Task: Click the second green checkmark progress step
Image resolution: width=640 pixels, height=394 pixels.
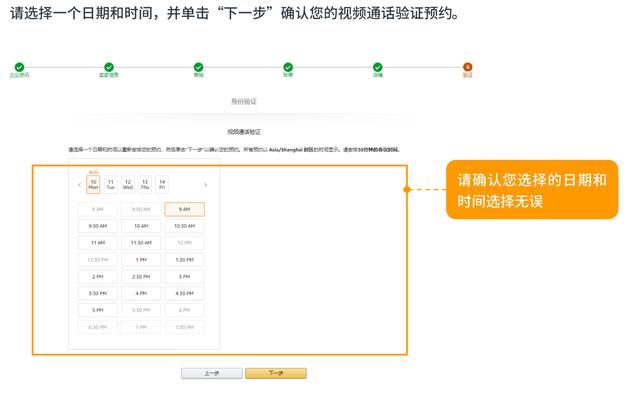Action: click(x=109, y=67)
